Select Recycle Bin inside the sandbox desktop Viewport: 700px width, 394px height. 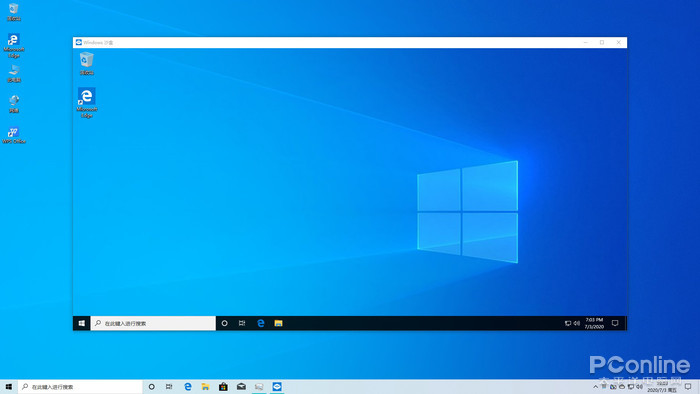[x=87, y=63]
